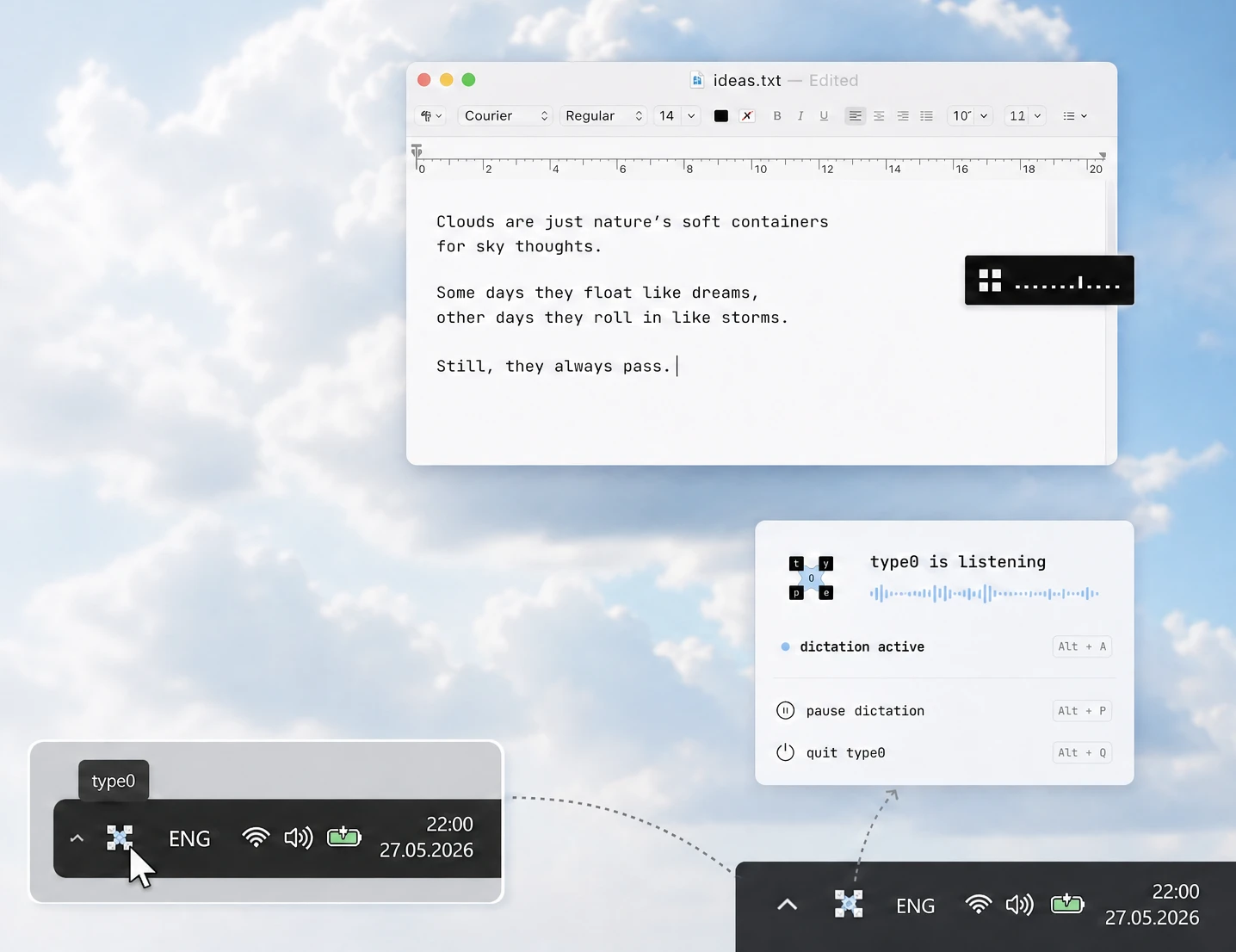Place cursor after 'Still, they always pass.'
1236x952 pixels.
[677, 366]
